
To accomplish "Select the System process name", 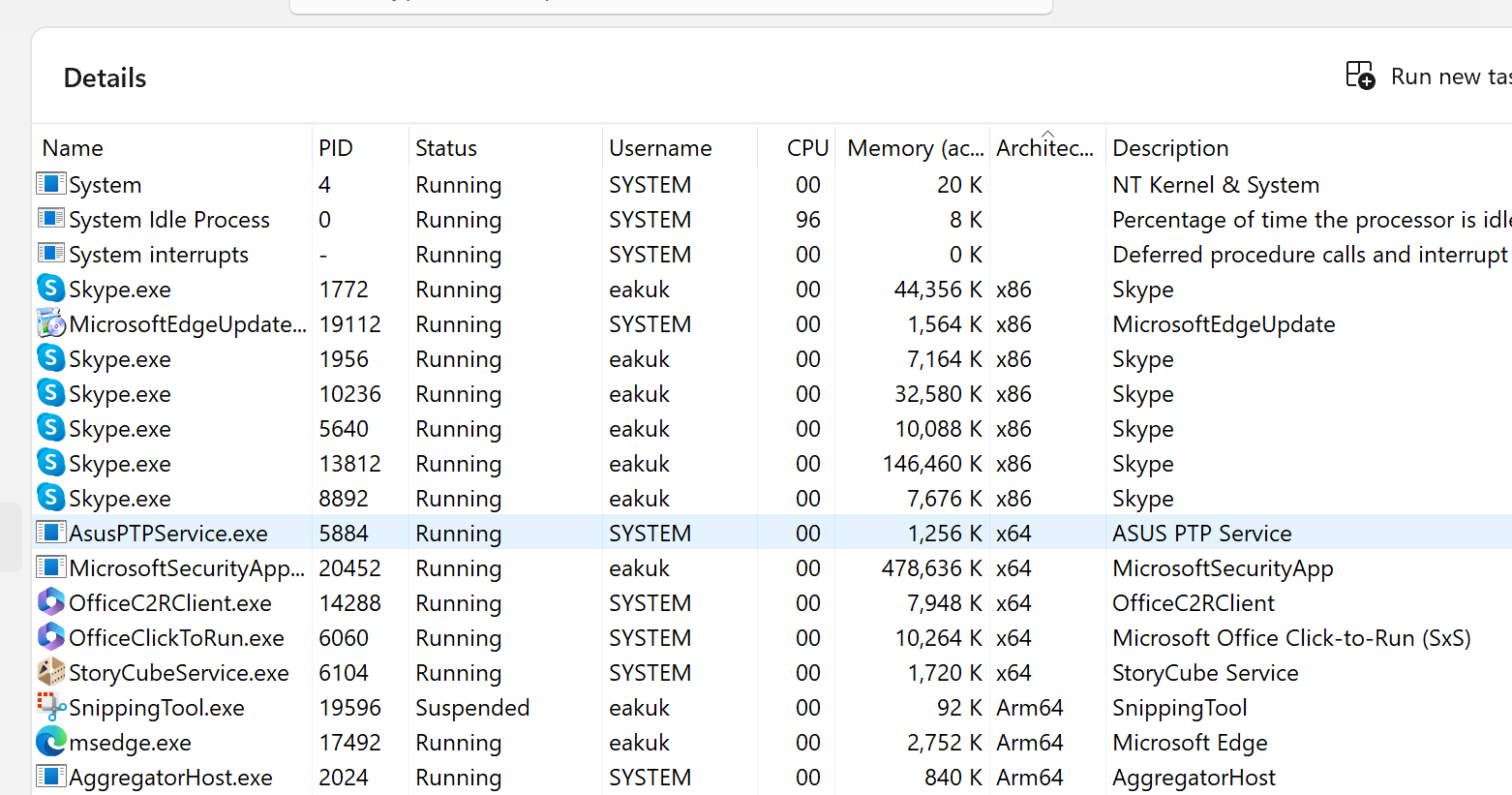I will pos(106,185).
